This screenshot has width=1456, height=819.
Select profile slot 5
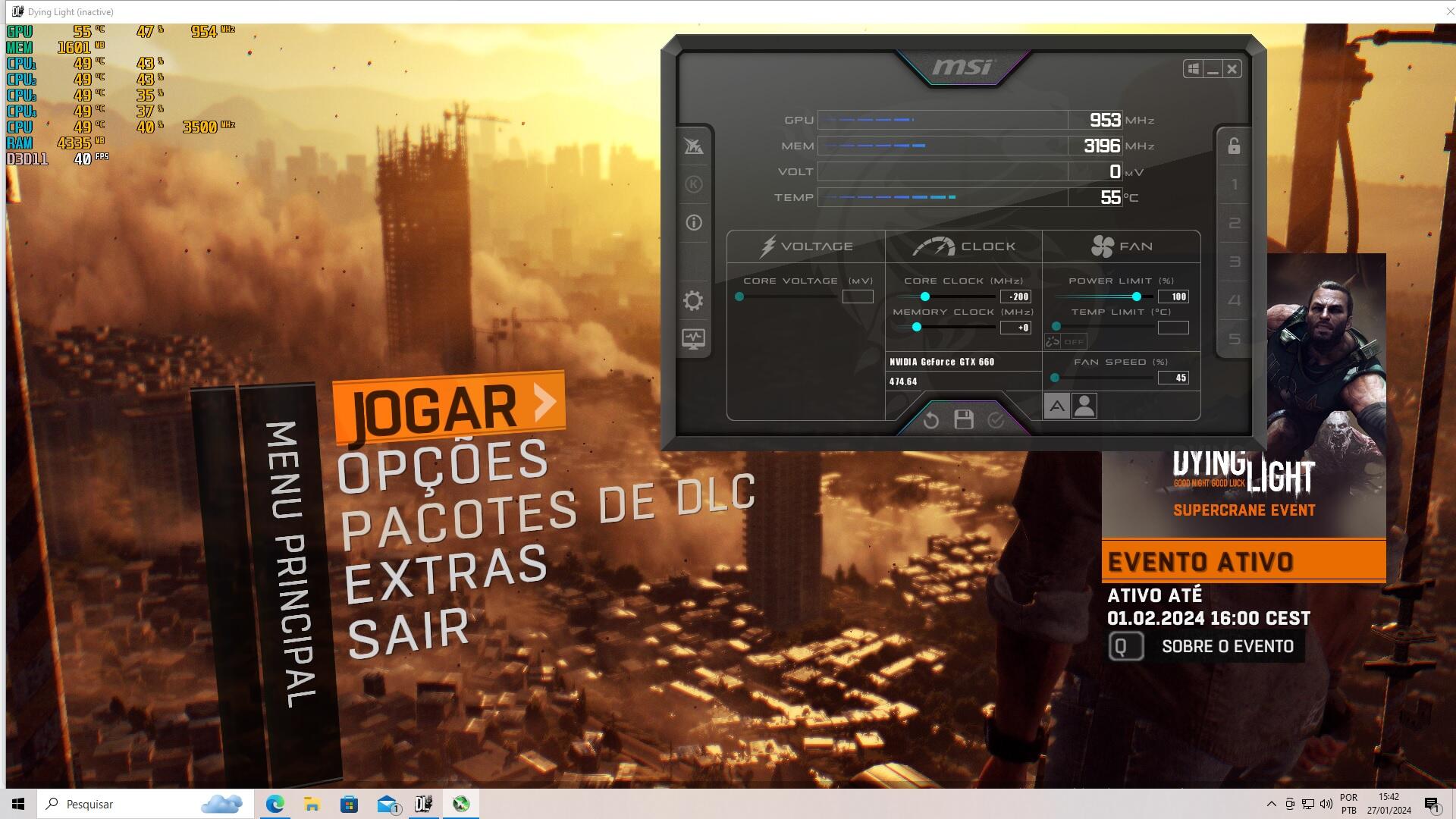pos(1235,339)
